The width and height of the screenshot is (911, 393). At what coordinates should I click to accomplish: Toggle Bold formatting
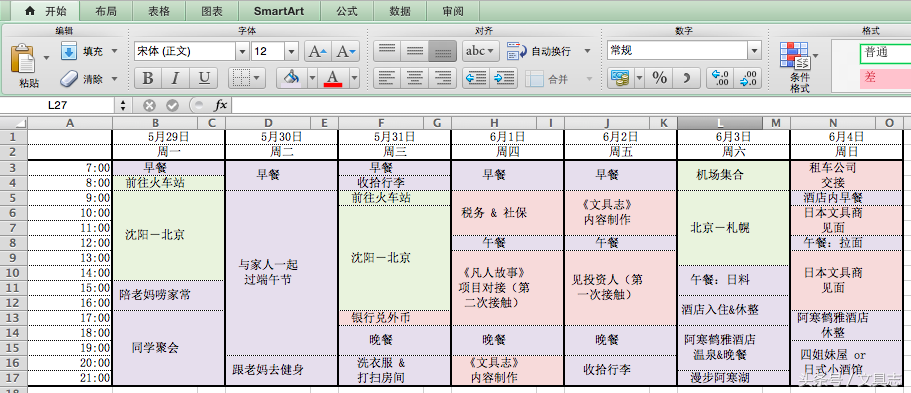point(148,78)
